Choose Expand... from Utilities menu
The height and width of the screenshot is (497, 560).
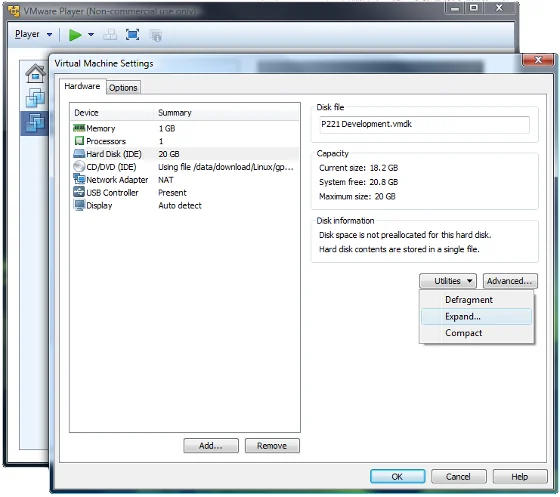click(x=476, y=317)
